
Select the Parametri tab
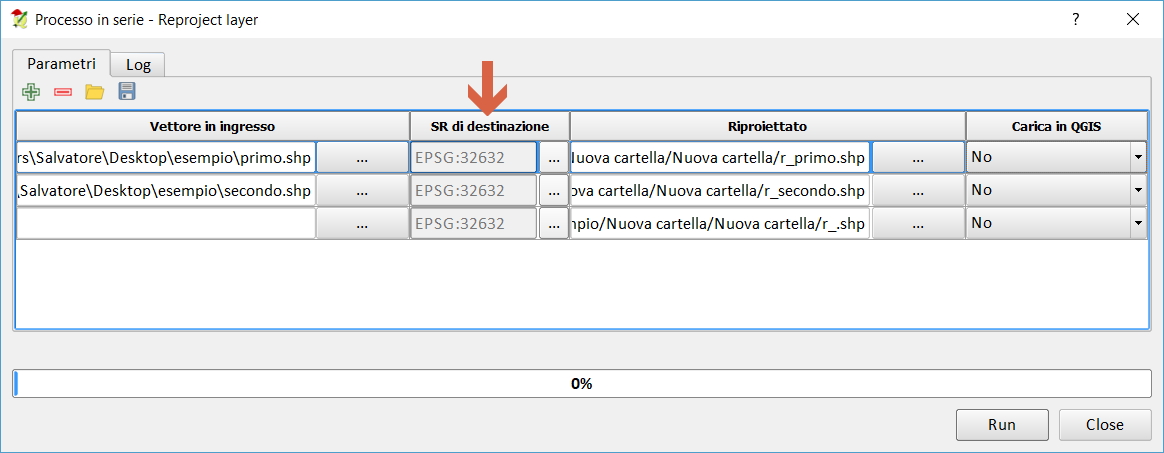61,62
